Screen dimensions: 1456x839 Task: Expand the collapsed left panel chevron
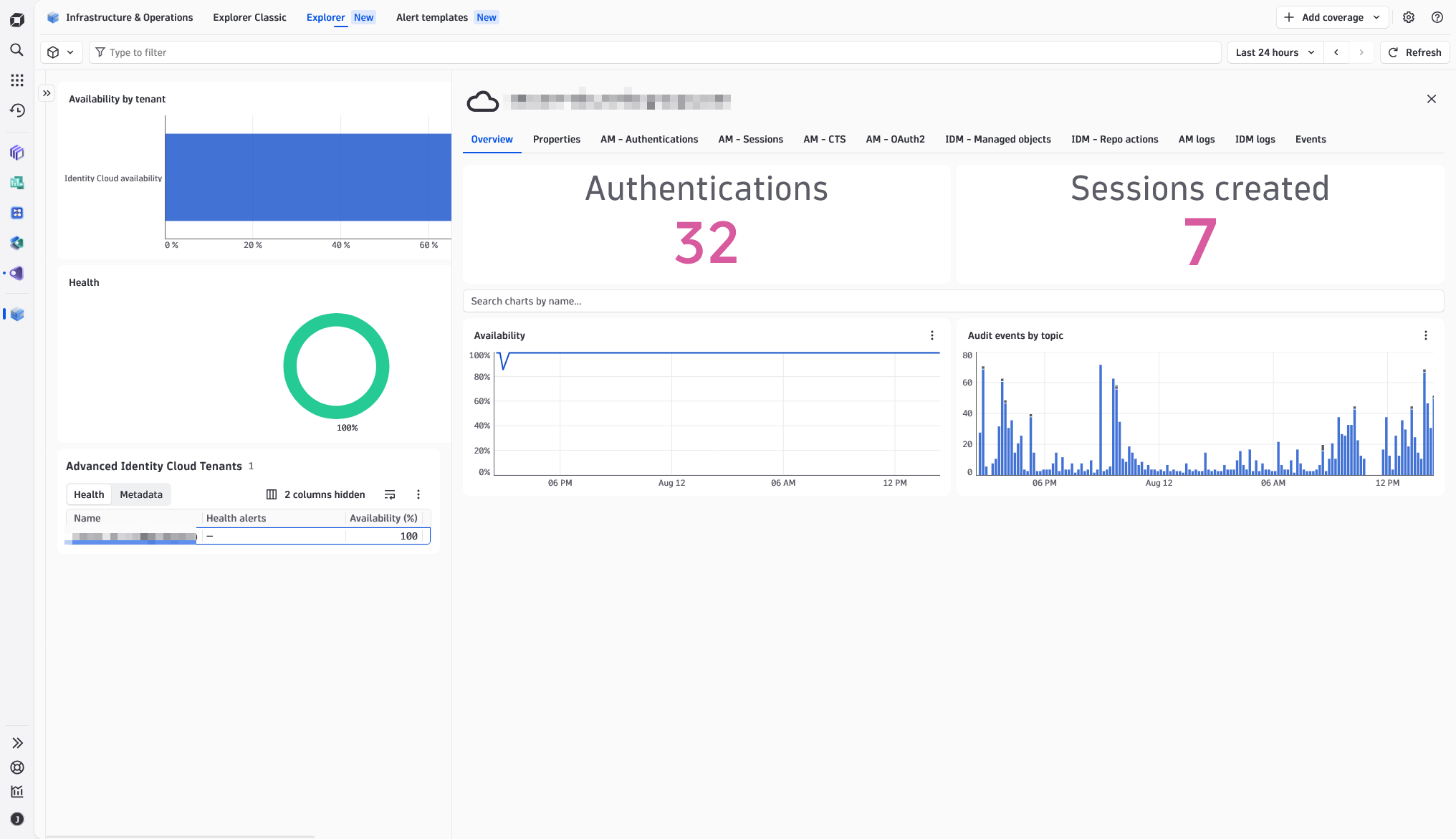coord(47,93)
